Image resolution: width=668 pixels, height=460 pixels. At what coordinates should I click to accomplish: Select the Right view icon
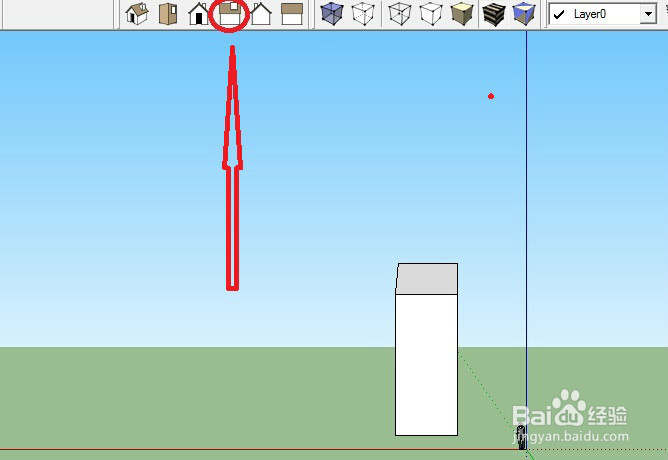[230, 14]
